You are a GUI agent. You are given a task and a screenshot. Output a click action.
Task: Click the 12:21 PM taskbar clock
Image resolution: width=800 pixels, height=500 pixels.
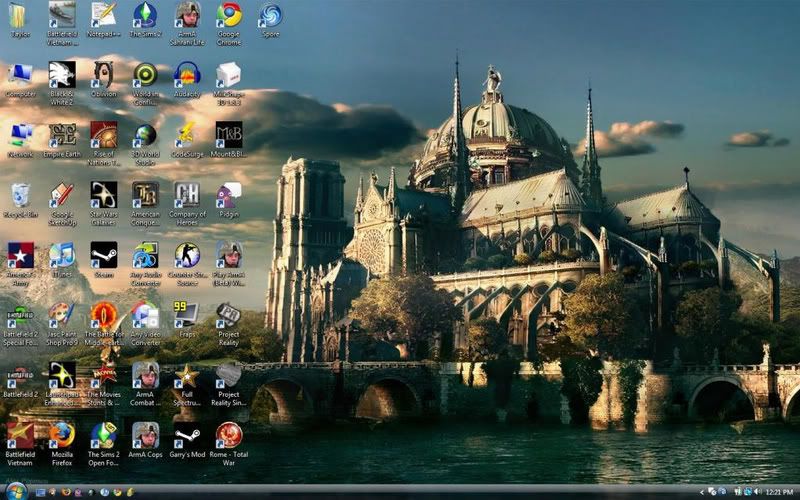click(x=780, y=492)
